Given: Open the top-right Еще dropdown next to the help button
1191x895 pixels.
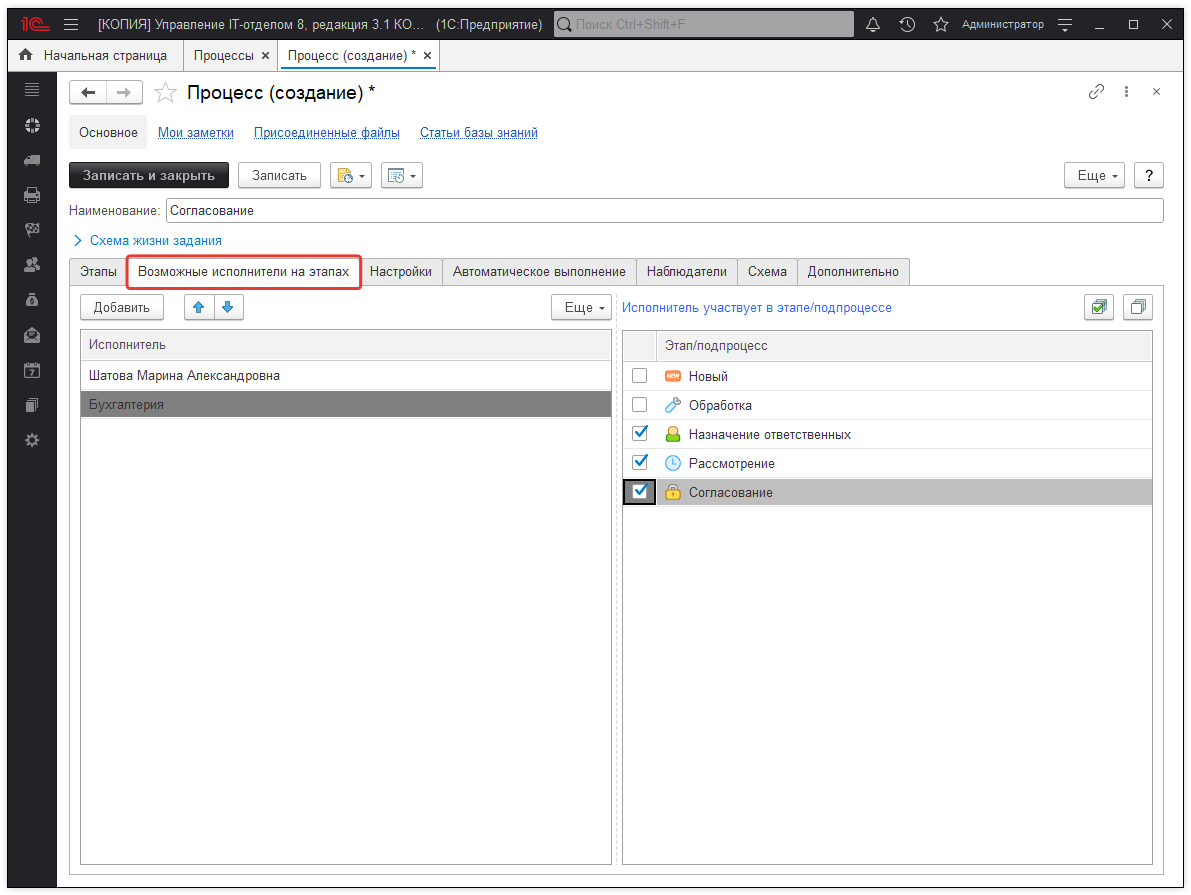Looking at the screenshot, I should 1094,175.
